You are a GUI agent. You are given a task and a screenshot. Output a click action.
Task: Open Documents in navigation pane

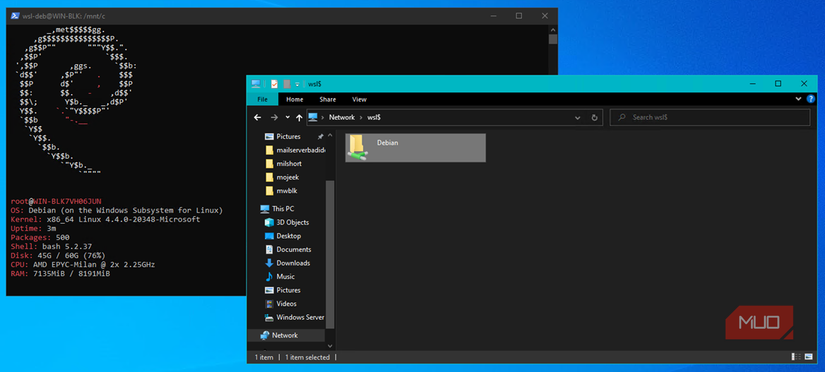[294, 249]
